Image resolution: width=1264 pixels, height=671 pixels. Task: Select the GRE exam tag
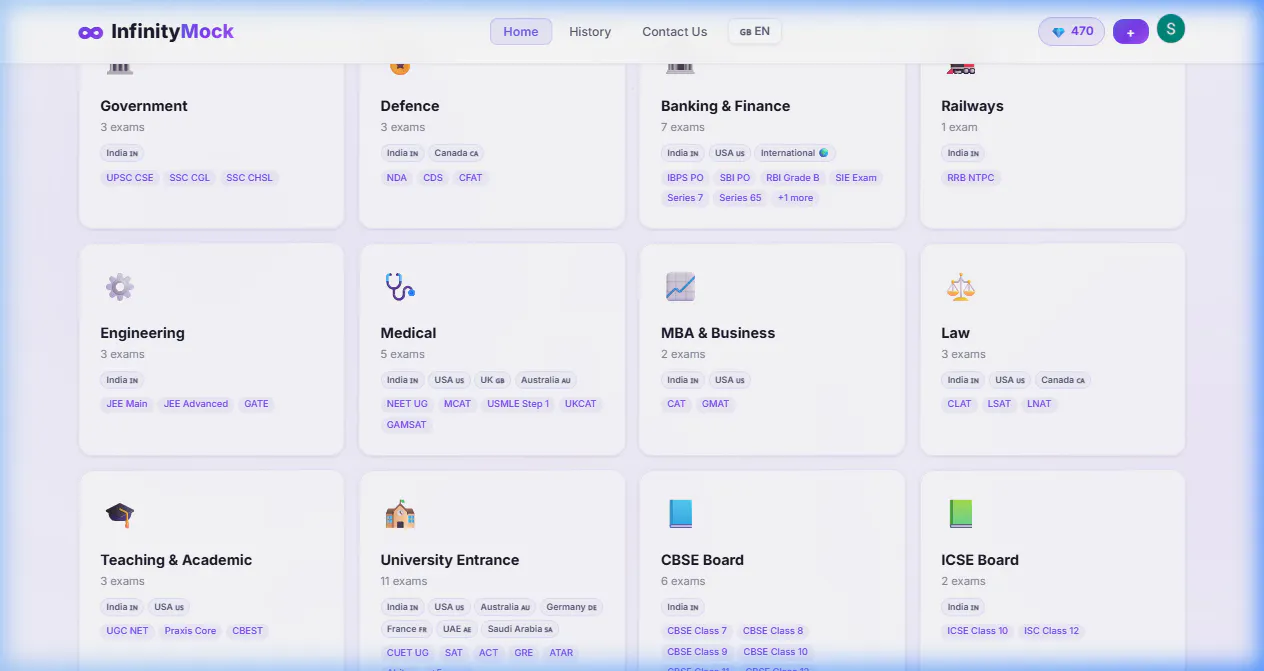click(x=524, y=653)
